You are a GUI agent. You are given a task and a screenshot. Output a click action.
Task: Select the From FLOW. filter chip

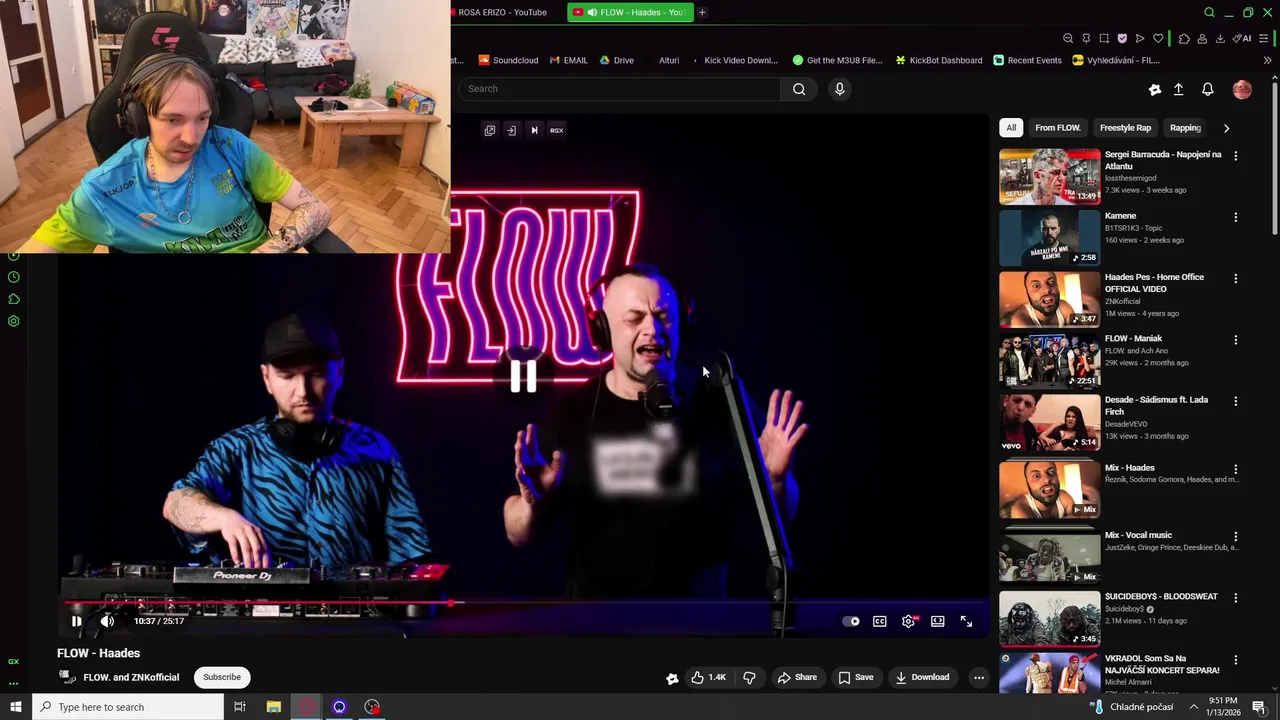[x=1058, y=128]
